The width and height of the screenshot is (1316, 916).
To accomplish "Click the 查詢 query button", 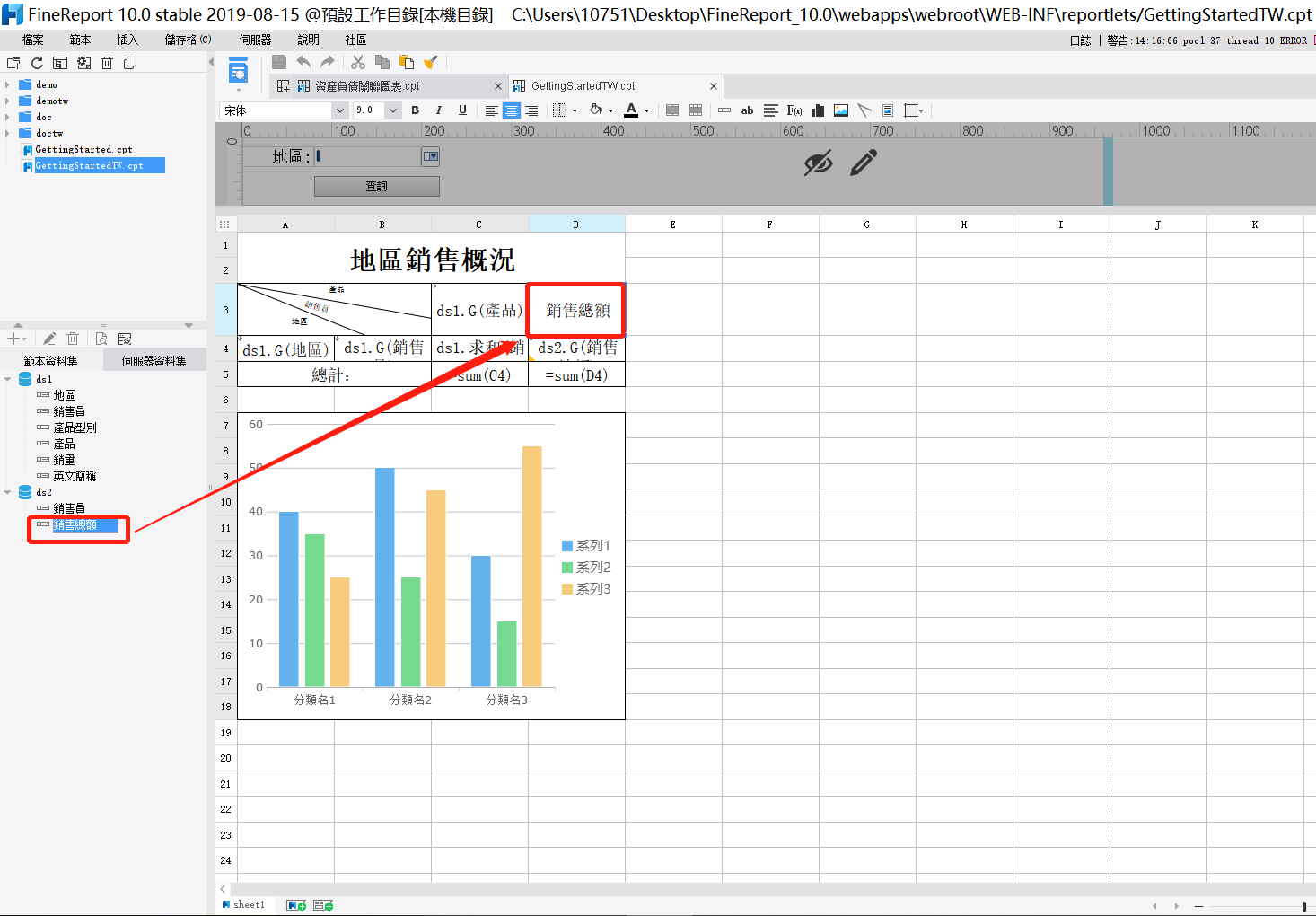I will tap(377, 186).
